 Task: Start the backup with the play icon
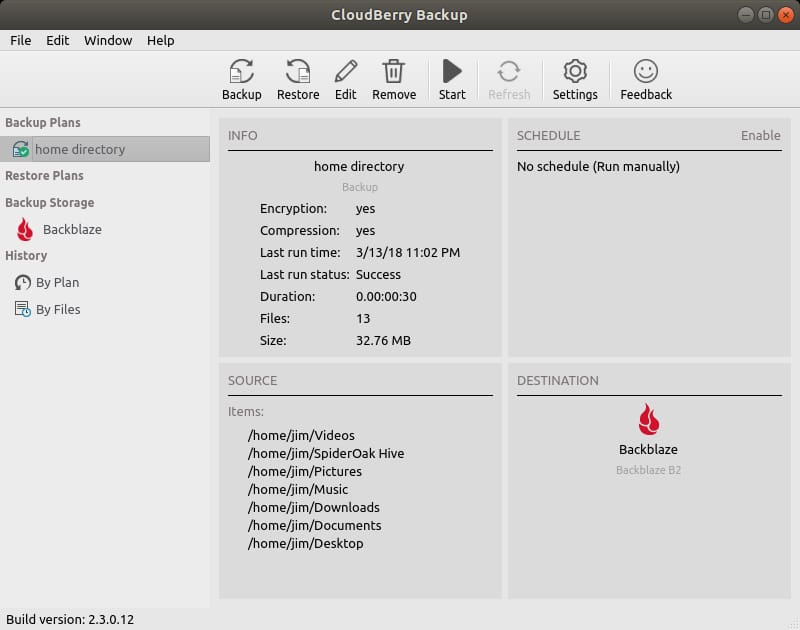452,72
